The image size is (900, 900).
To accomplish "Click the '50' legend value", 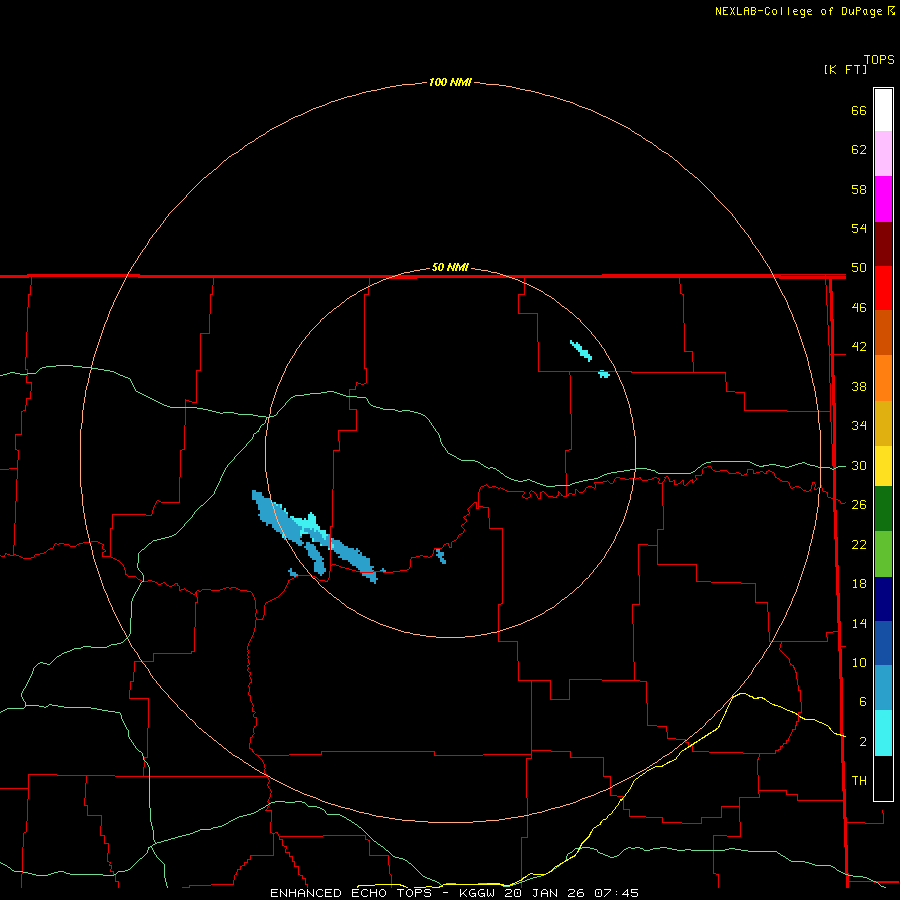I will (859, 268).
